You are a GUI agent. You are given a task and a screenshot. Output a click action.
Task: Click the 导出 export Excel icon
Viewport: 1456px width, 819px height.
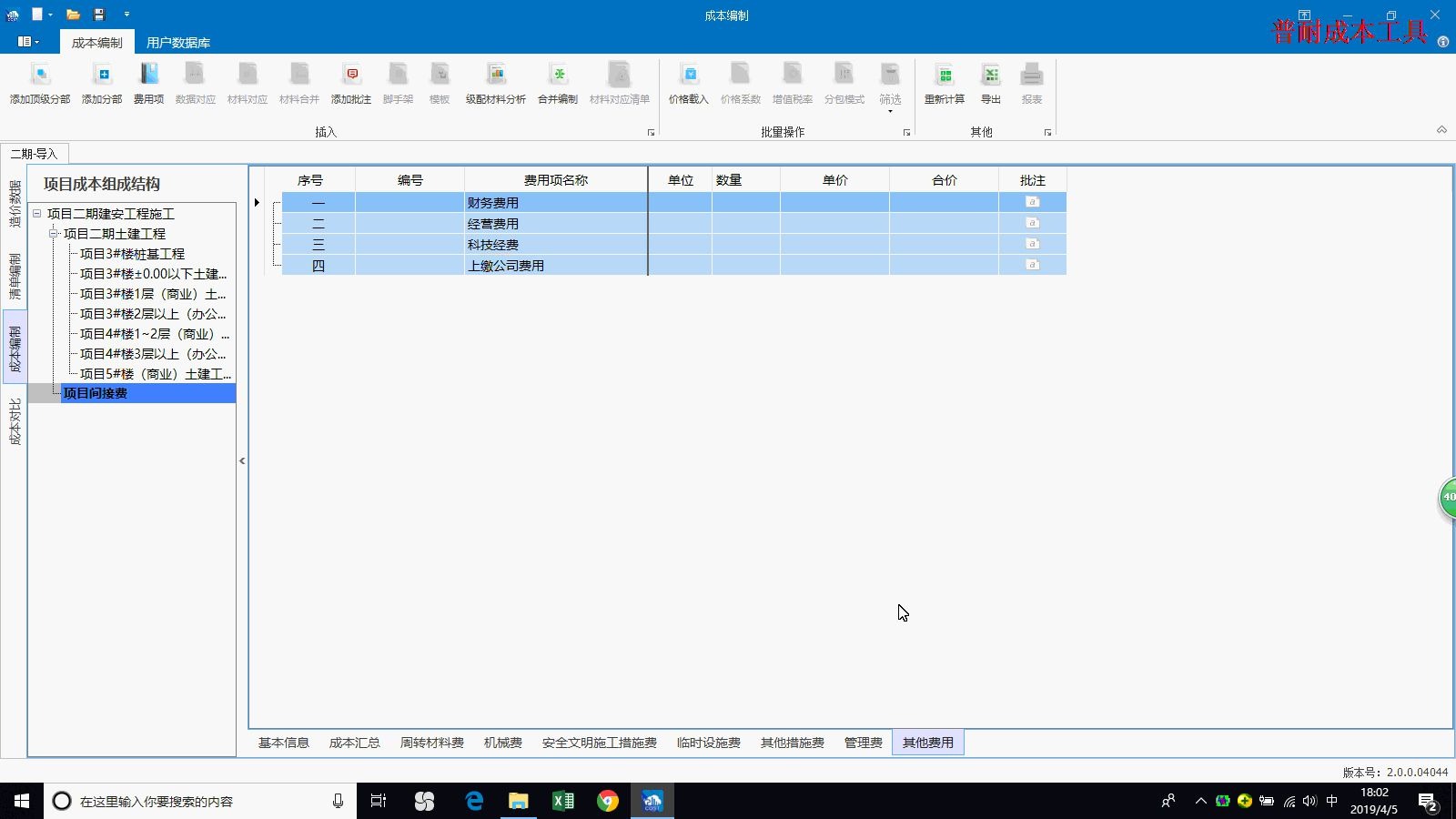pyautogui.click(x=991, y=75)
